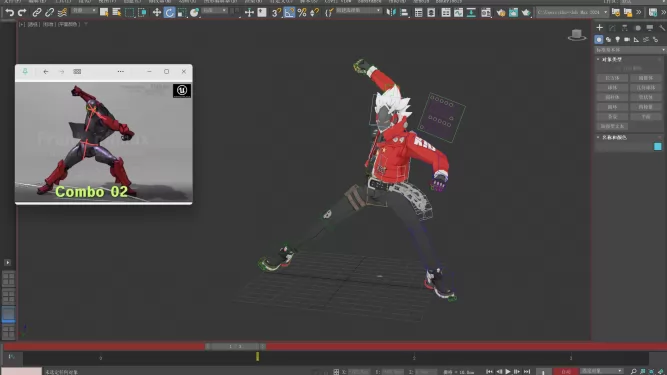Click the Mirror tool icon

click(391, 12)
